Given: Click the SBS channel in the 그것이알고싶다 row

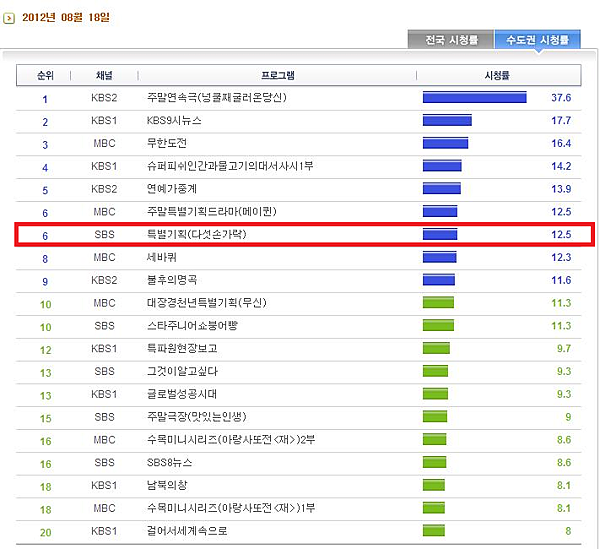Looking at the screenshot, I should 104,371.
